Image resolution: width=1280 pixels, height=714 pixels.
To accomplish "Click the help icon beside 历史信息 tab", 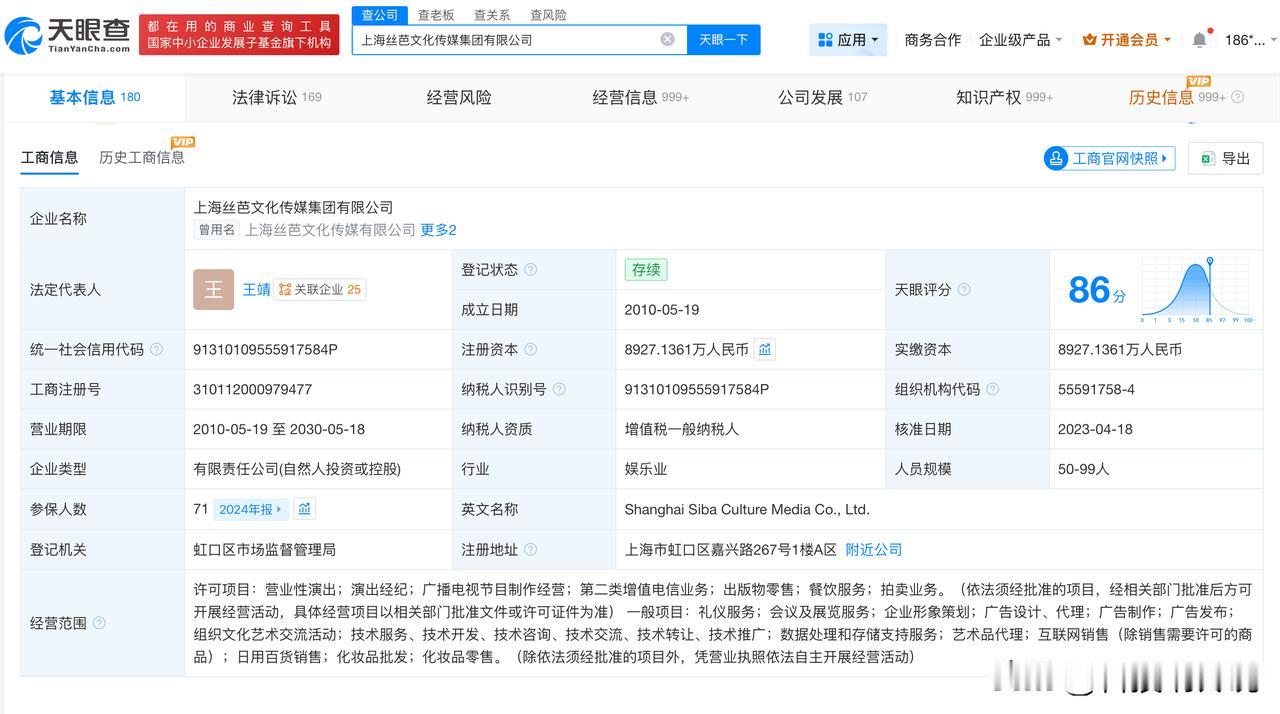I will (x=1237, y=97).
